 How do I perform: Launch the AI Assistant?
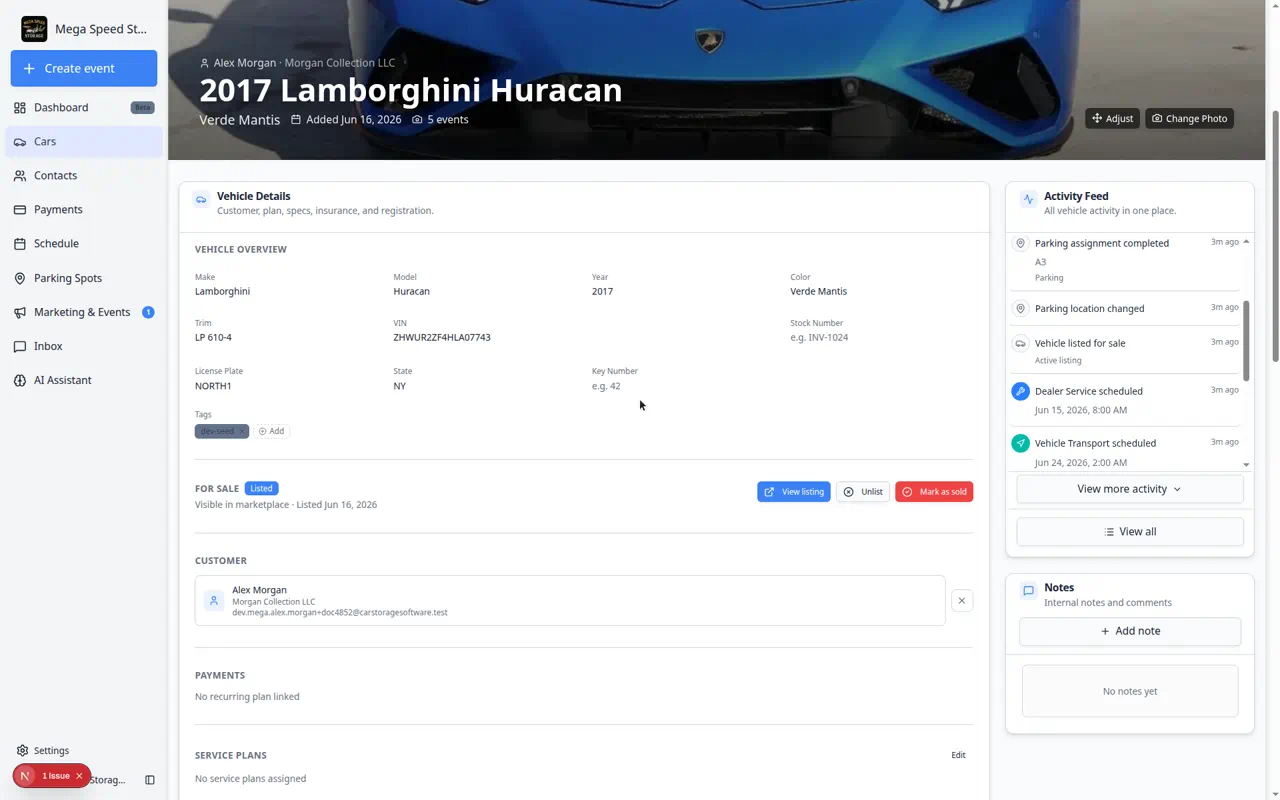tap(84, 380)
